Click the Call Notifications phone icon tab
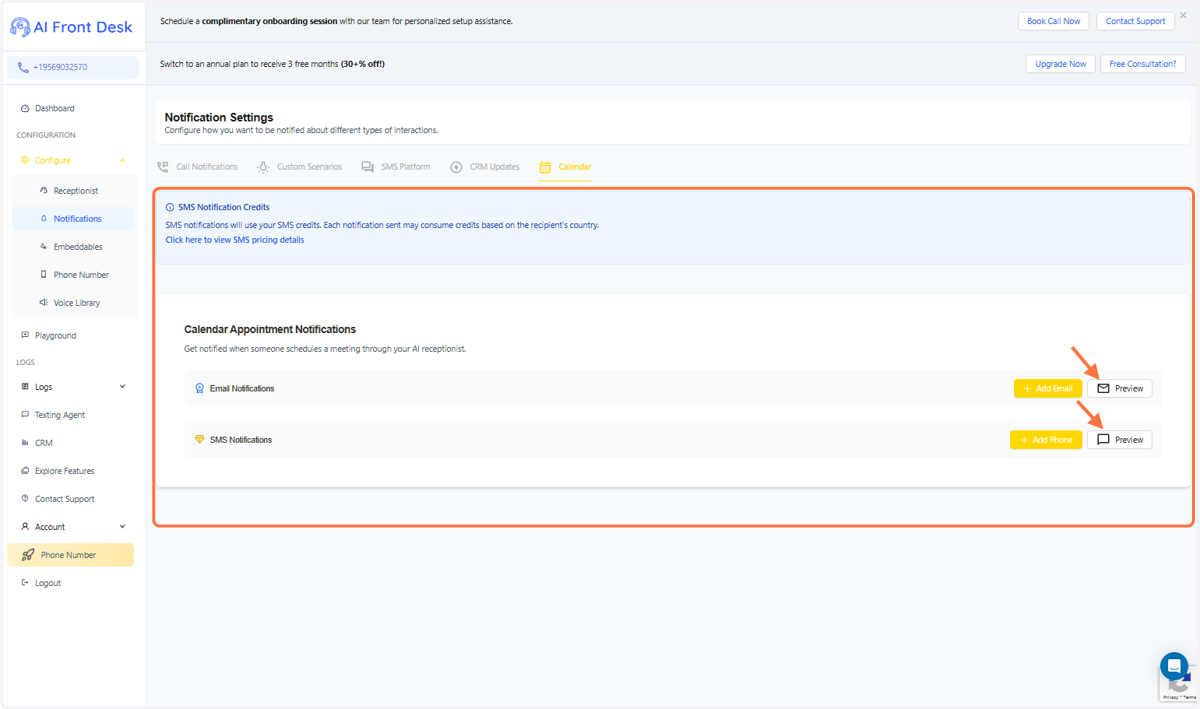 coord(163,167)
